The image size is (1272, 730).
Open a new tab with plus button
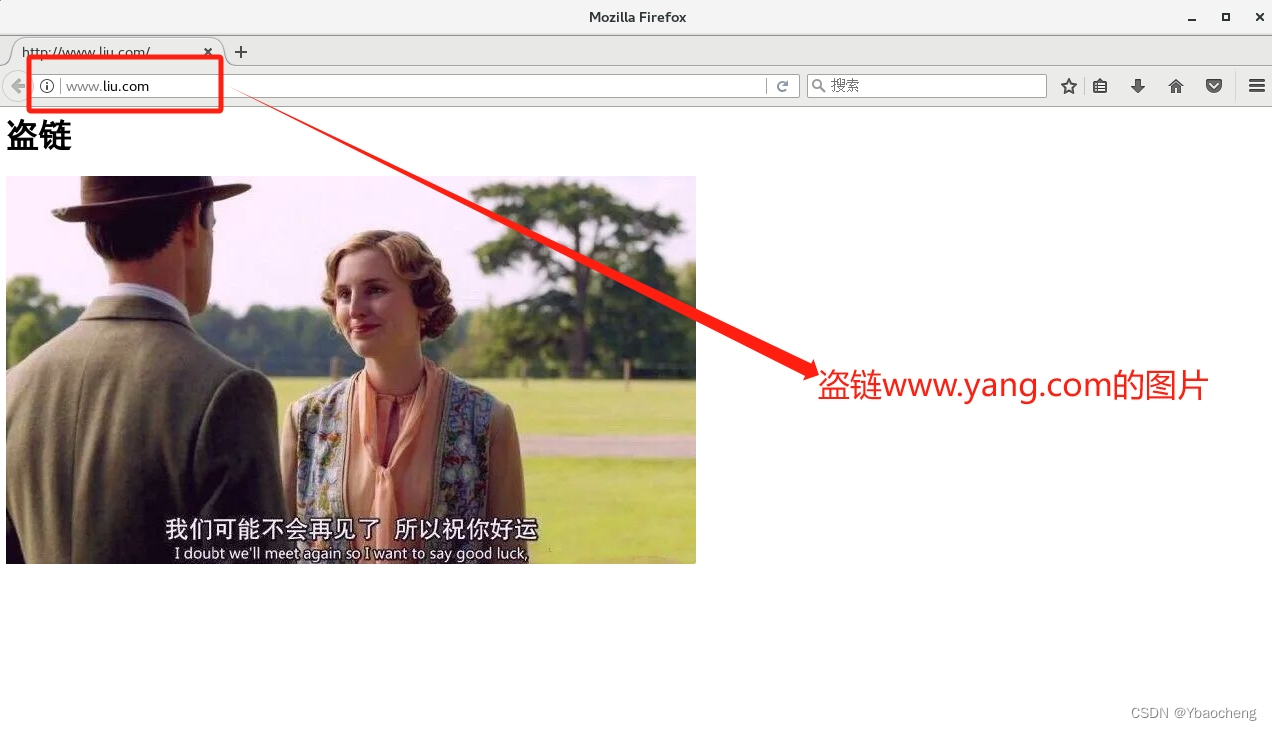click(x=240, y=52)
